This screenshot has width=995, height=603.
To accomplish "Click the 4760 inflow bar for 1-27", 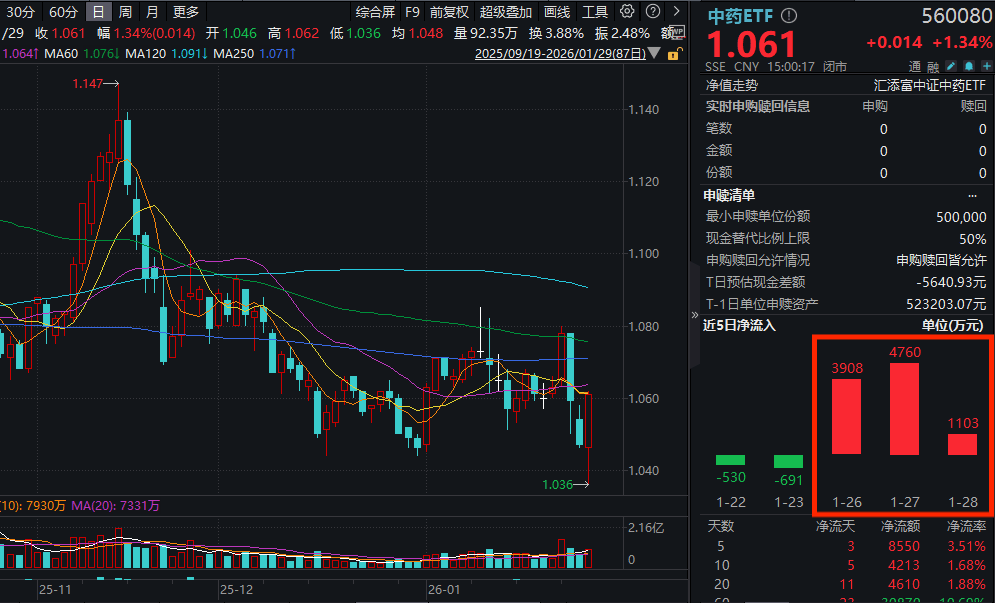I will click(906, 410).
